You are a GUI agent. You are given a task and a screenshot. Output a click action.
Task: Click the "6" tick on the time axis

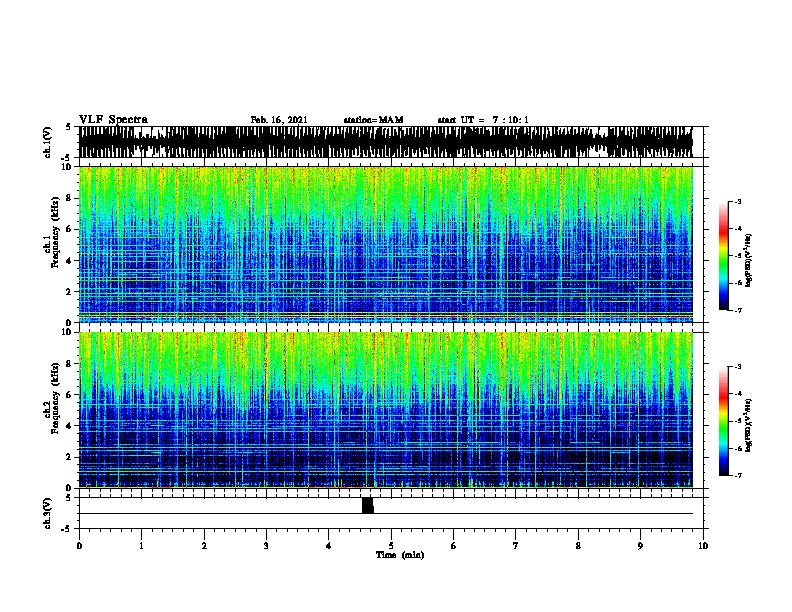[454, 546]
